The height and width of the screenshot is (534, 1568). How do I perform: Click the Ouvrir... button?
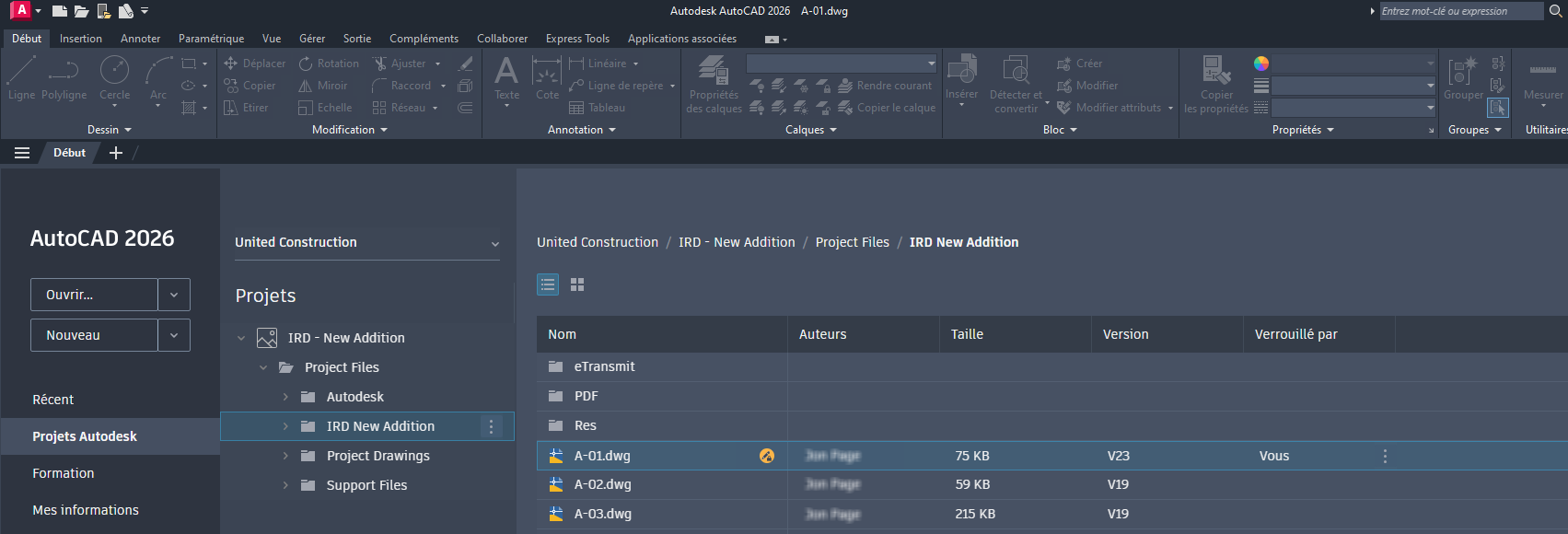pos(94,295)
